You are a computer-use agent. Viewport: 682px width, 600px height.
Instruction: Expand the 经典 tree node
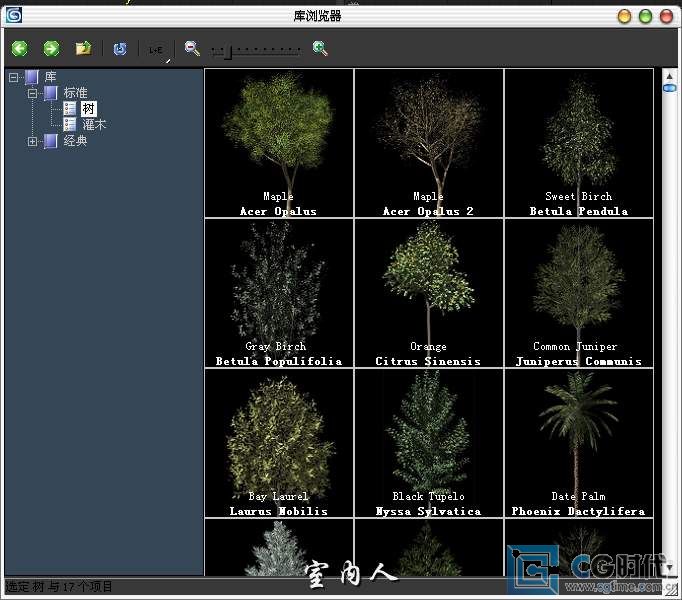pyautogui.click(x=32, y=141)
